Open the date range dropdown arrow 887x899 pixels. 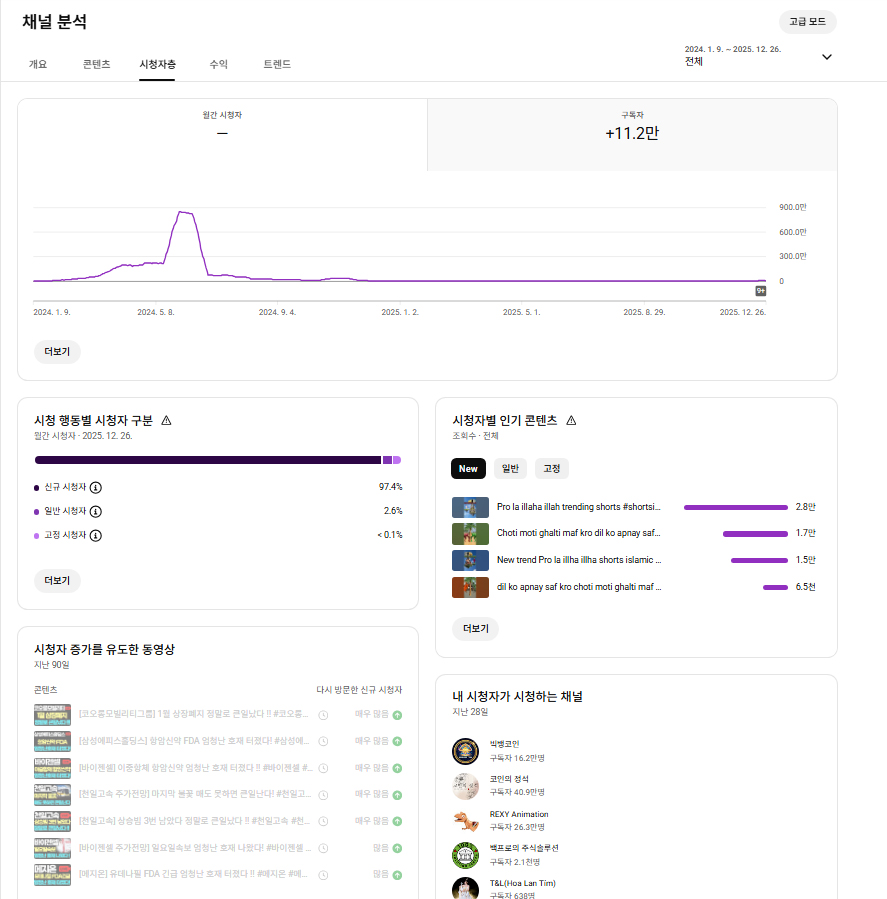point(826,57)
